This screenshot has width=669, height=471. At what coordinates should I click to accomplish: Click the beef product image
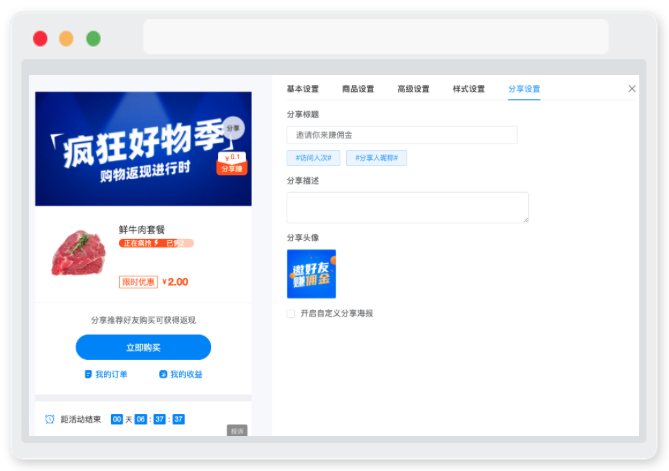pos(78,253)
